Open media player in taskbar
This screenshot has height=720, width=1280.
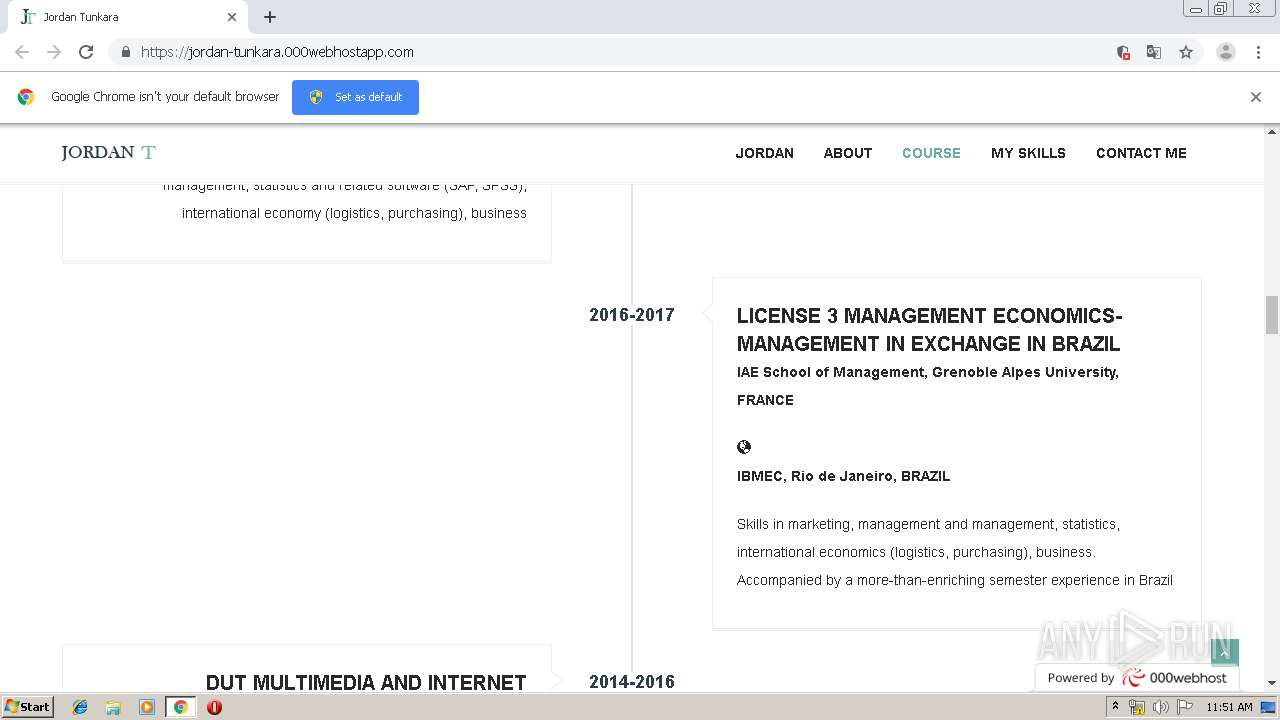tap(147, 707)
